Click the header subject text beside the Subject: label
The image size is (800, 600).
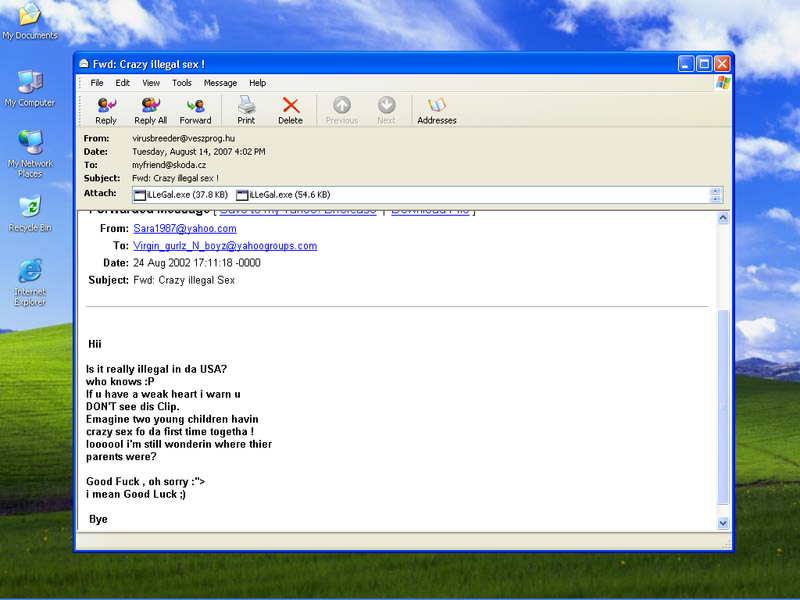(175, 178)
